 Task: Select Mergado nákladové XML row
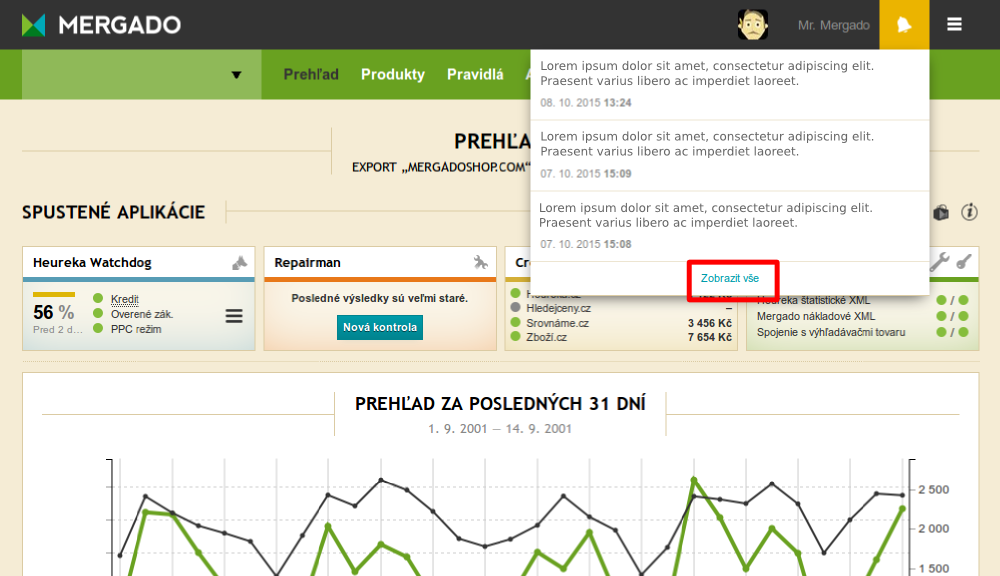[863, 316]
